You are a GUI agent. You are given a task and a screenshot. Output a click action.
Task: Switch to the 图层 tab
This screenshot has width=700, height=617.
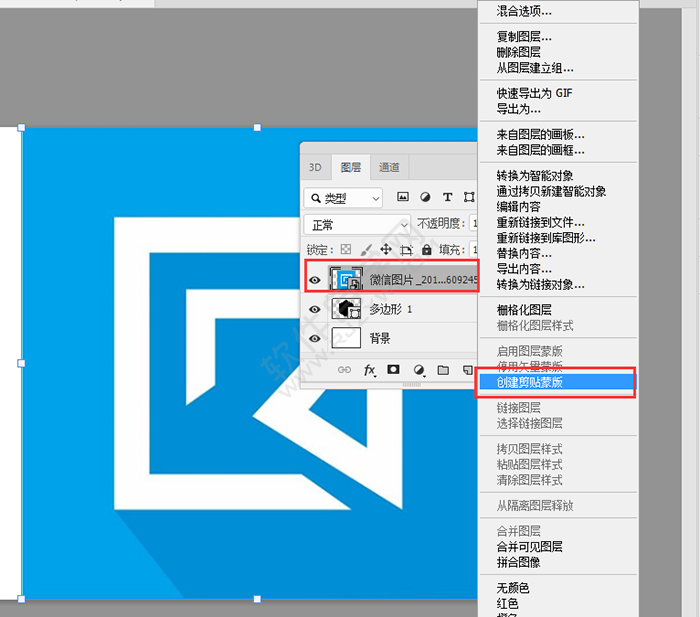click(x=350, y=167)
